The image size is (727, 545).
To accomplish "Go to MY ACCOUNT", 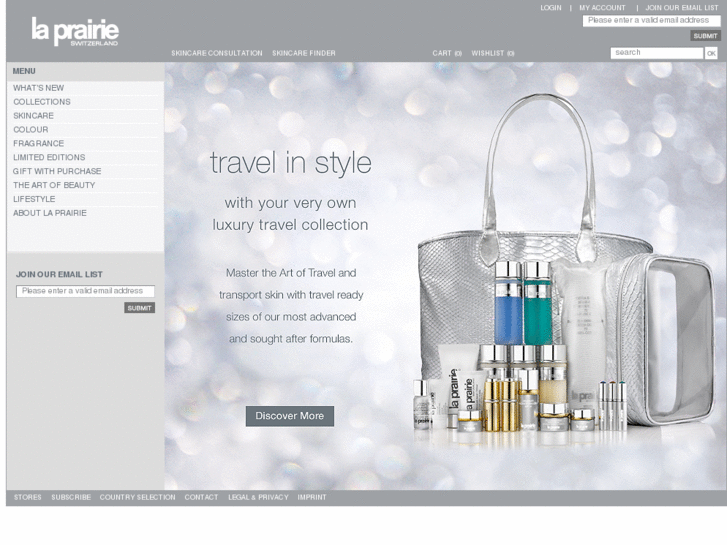I will point(602,8).
